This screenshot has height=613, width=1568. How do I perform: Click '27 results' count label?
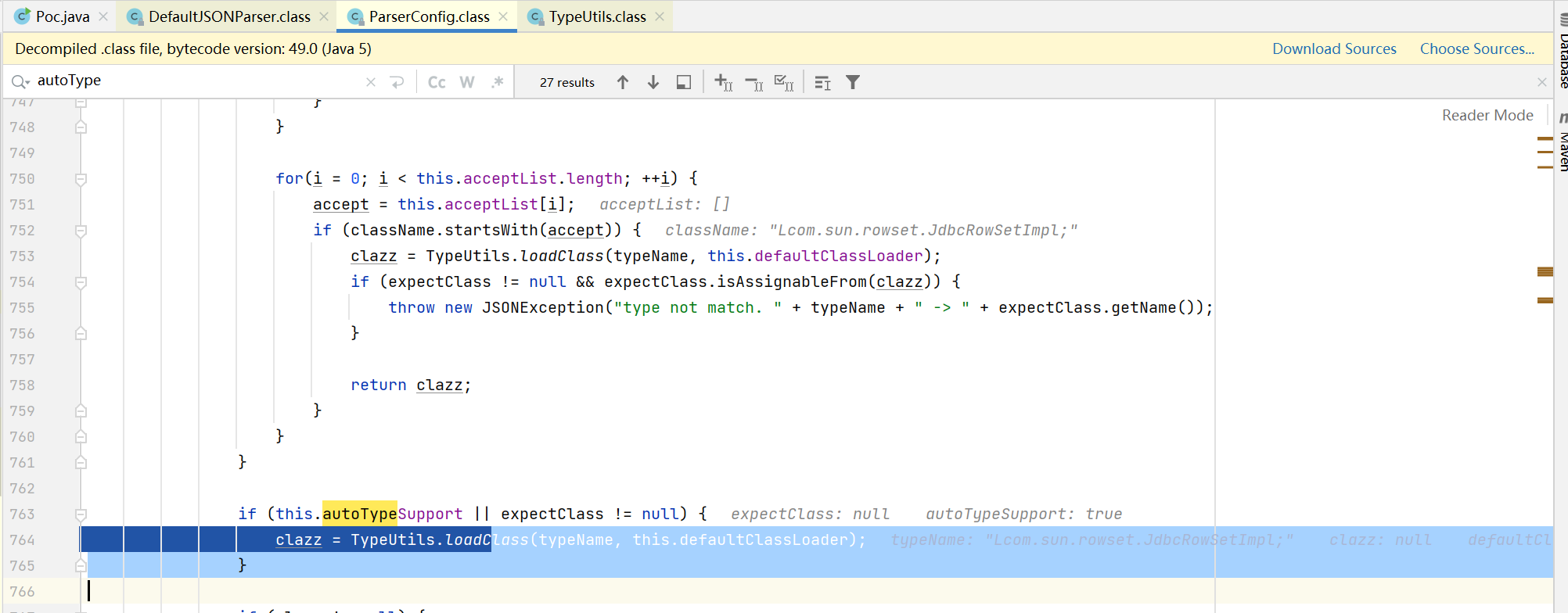[567, 82]
